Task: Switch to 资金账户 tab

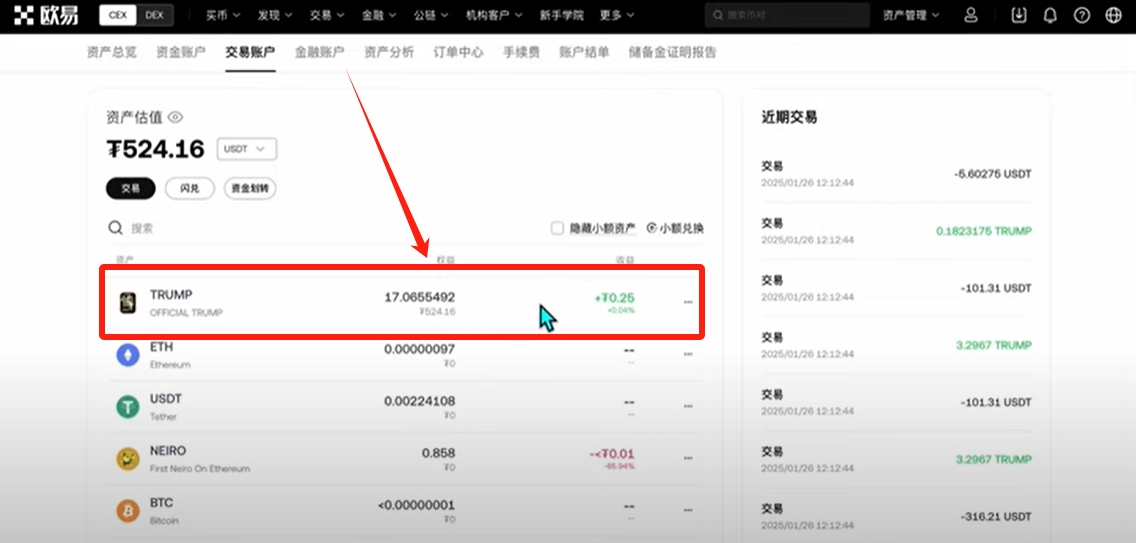Action: (181, 52)
